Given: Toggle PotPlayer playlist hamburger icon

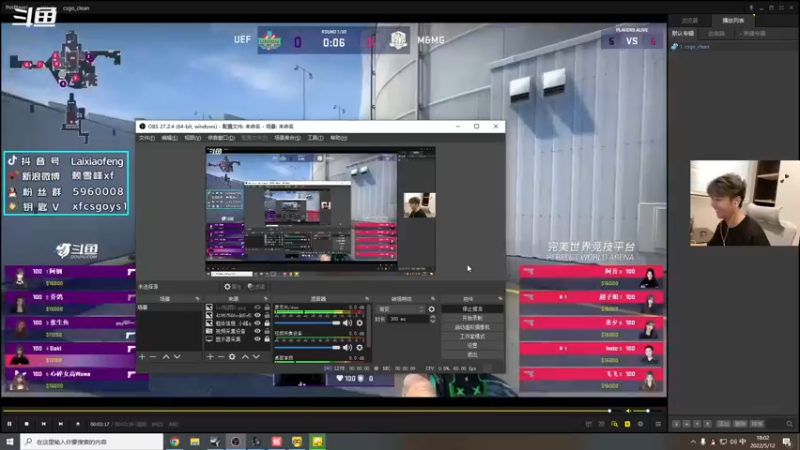Looking at the screenshot, I should click(658, 424).
